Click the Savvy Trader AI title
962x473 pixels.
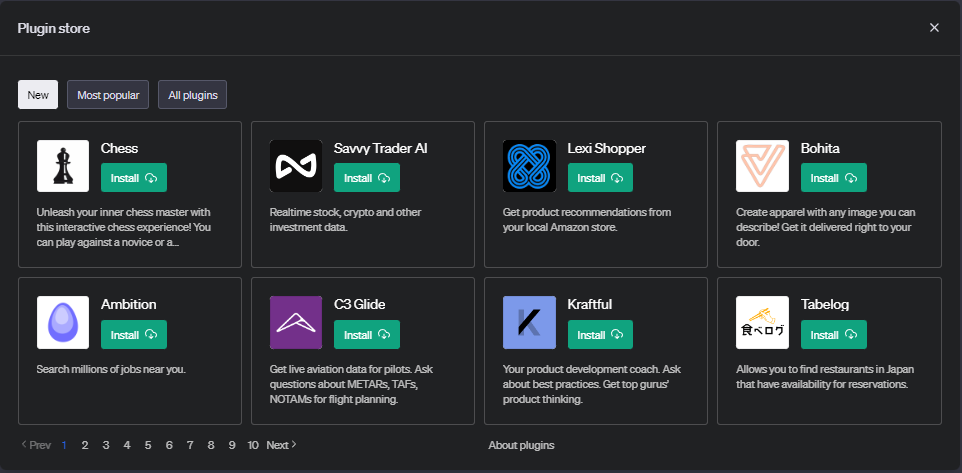click(x=381, y=148)
